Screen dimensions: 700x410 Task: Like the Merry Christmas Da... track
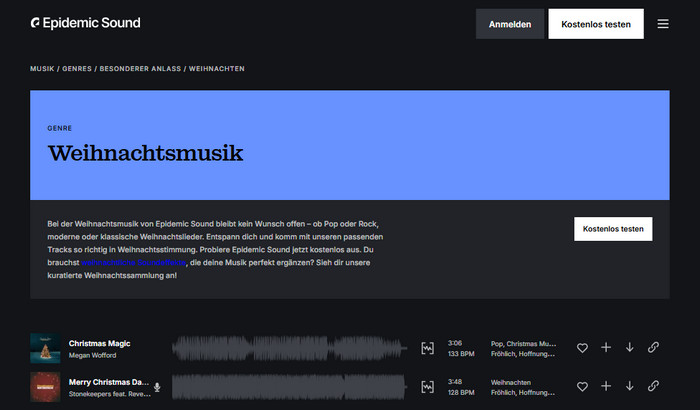click(582, 386)
